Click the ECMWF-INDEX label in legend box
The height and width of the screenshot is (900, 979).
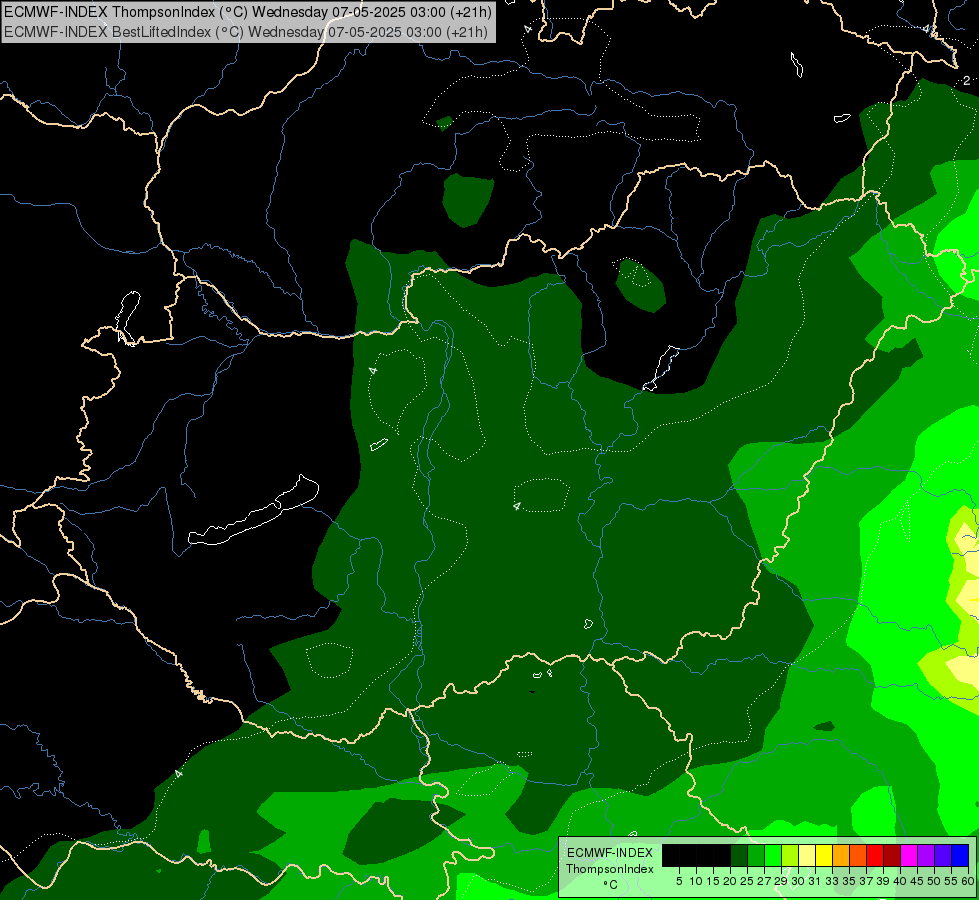point(610,853)
